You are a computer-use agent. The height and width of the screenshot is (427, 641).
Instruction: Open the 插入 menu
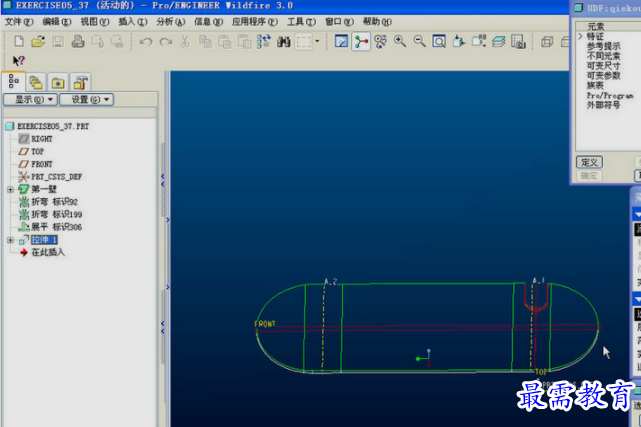tap(133, 22)
